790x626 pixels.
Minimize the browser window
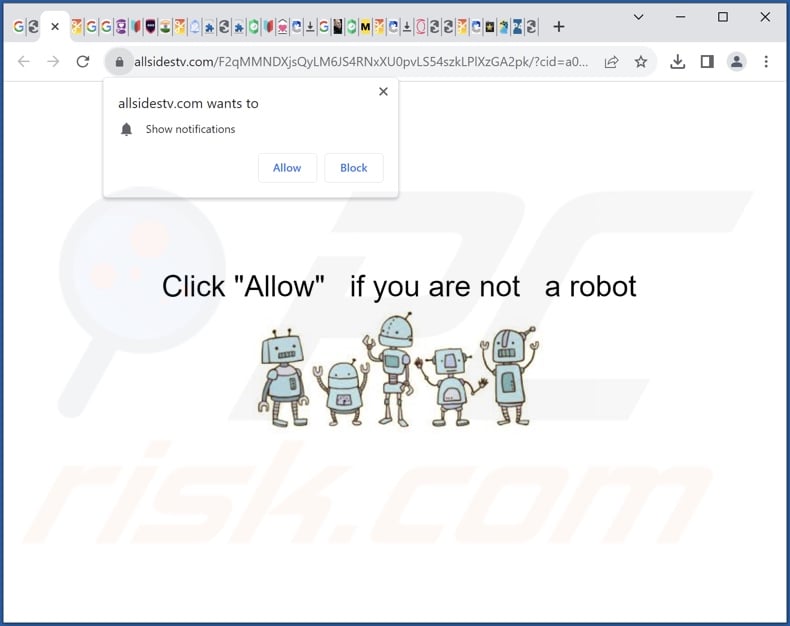click(680, 17)
